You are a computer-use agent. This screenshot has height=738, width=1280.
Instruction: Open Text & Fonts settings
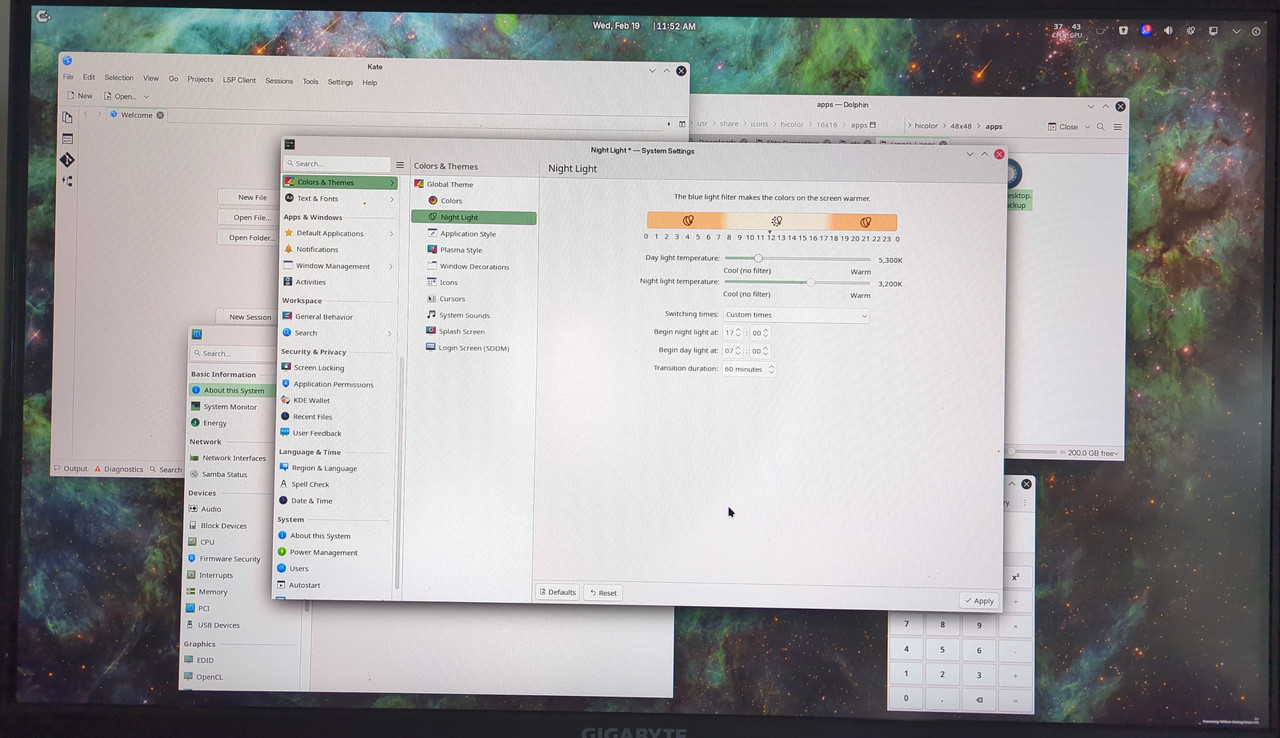click(x=339, y=198)
